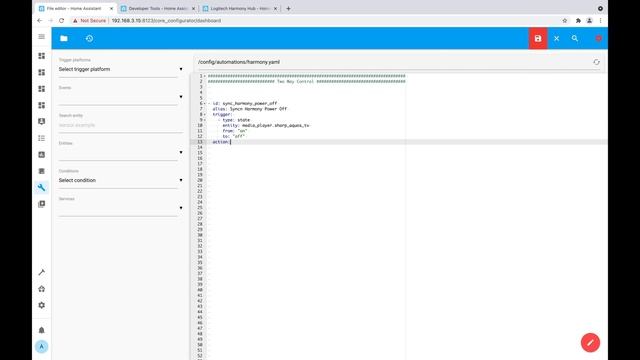Open the history chart icon in the sidebar
Screen dimensions: 640x360
pos(42,155)
